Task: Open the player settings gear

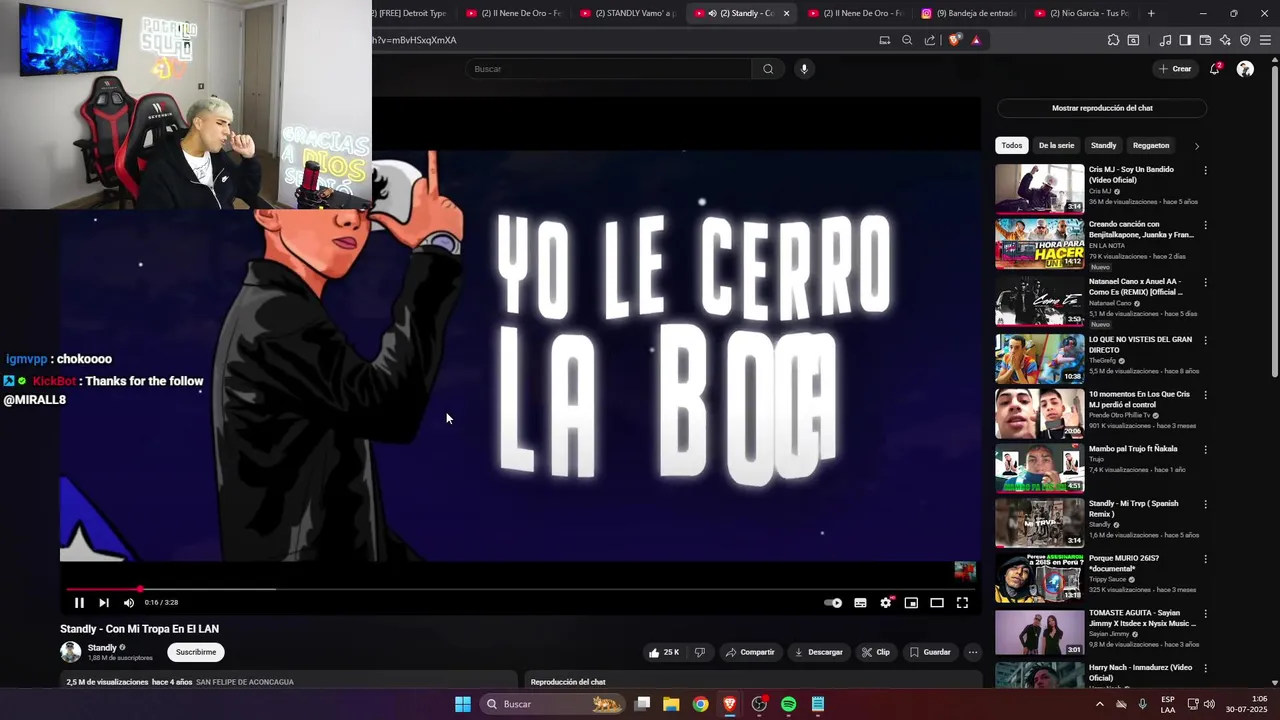Action: pos(885,603)
